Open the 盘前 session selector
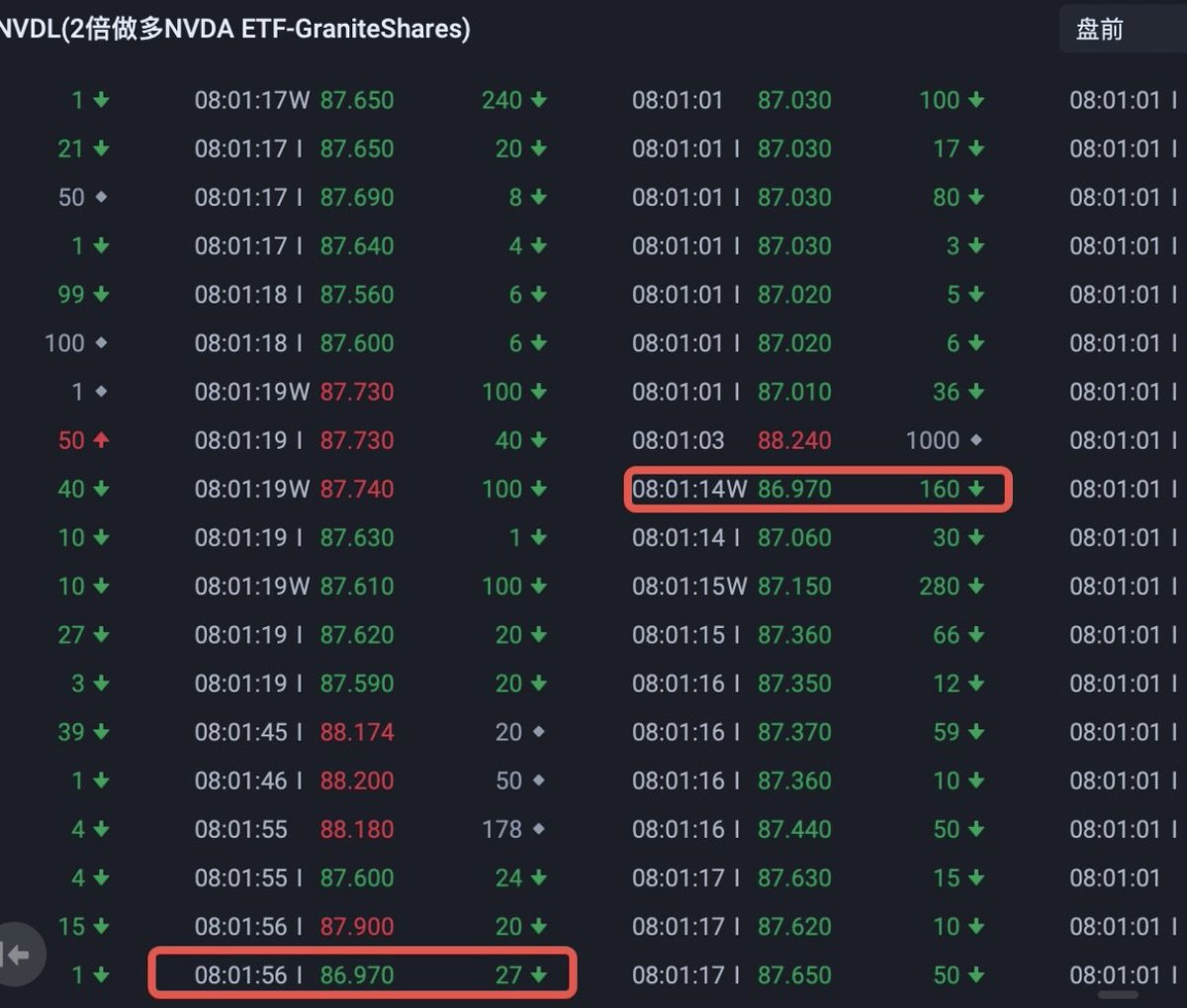This screenshot has height=1008, width=1187. pyautogui.click(x=1123, y=29)
